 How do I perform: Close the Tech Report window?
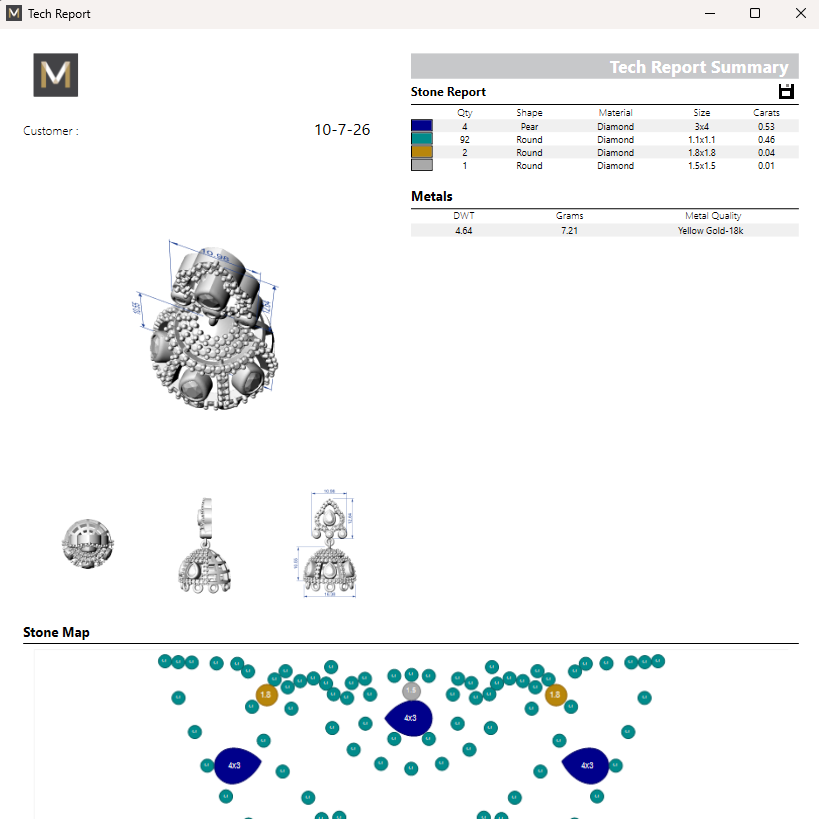coord(801,13)
